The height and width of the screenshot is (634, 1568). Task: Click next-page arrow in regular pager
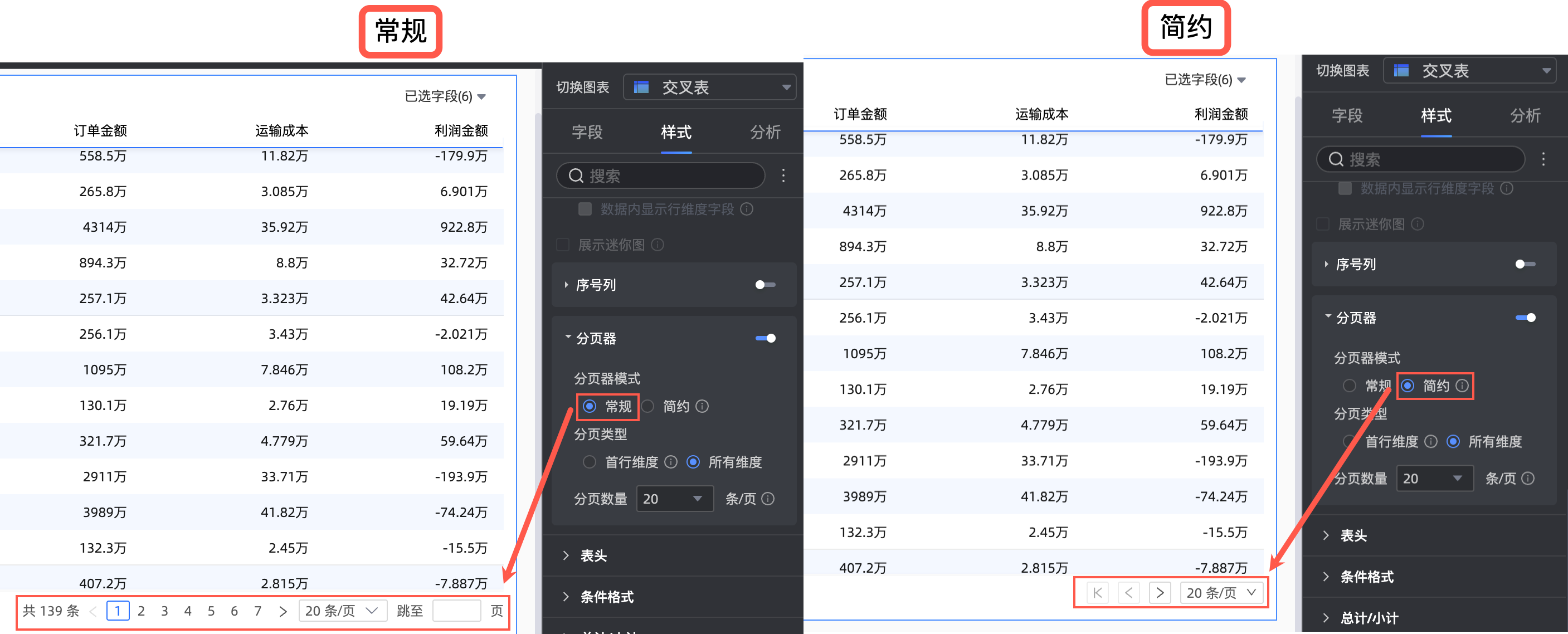tap(283, 611)
